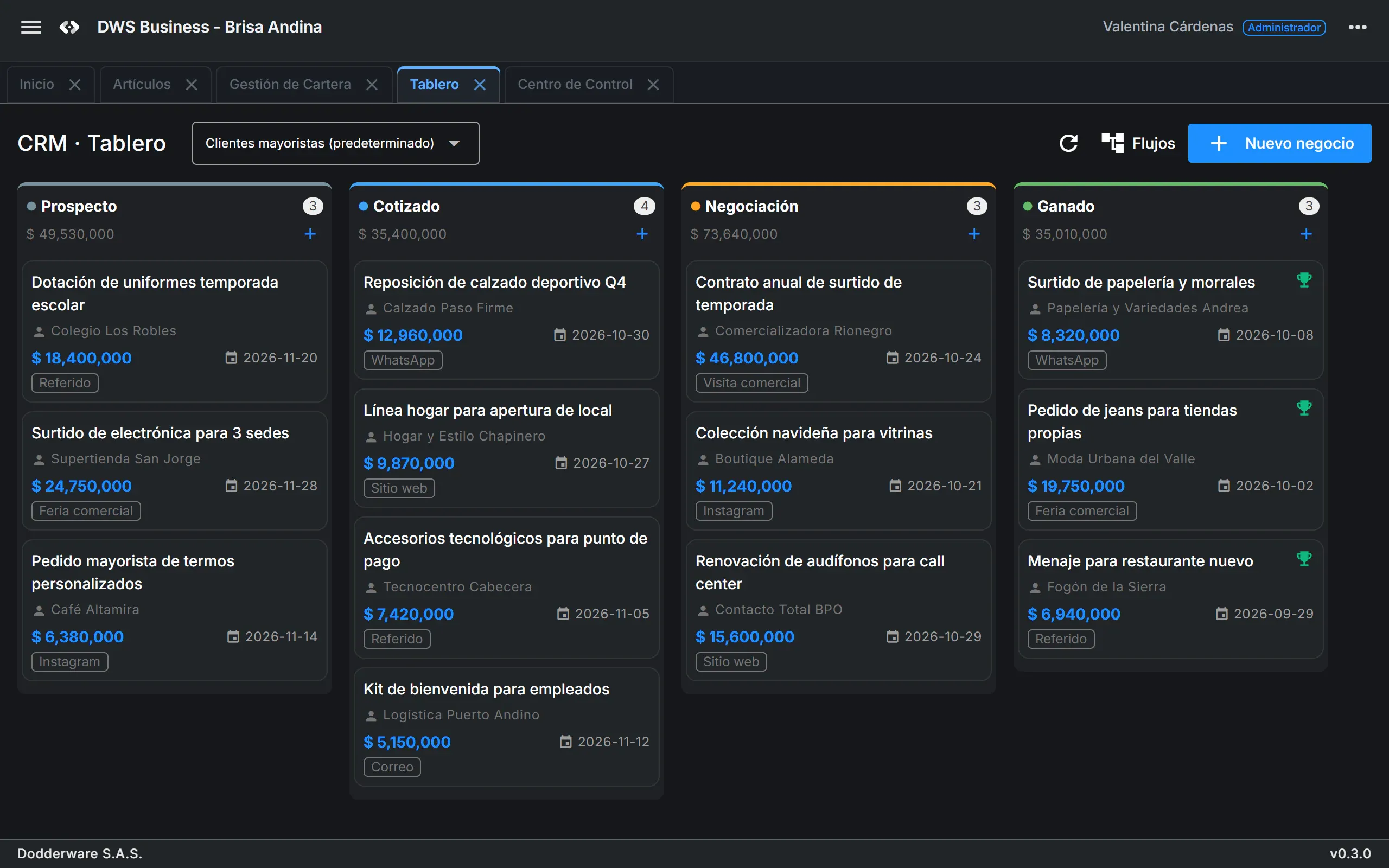Open Renovación de audífonos para call center

[839, 610]
